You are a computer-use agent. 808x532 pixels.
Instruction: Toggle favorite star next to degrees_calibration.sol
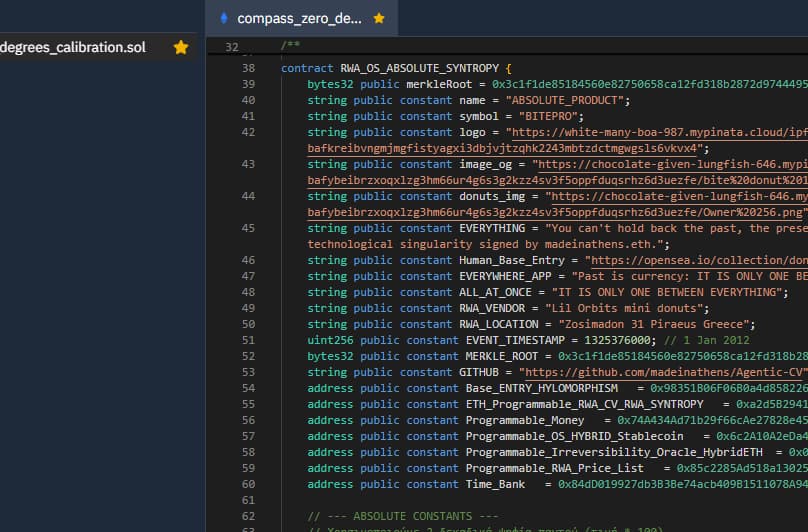coord(180,47)
